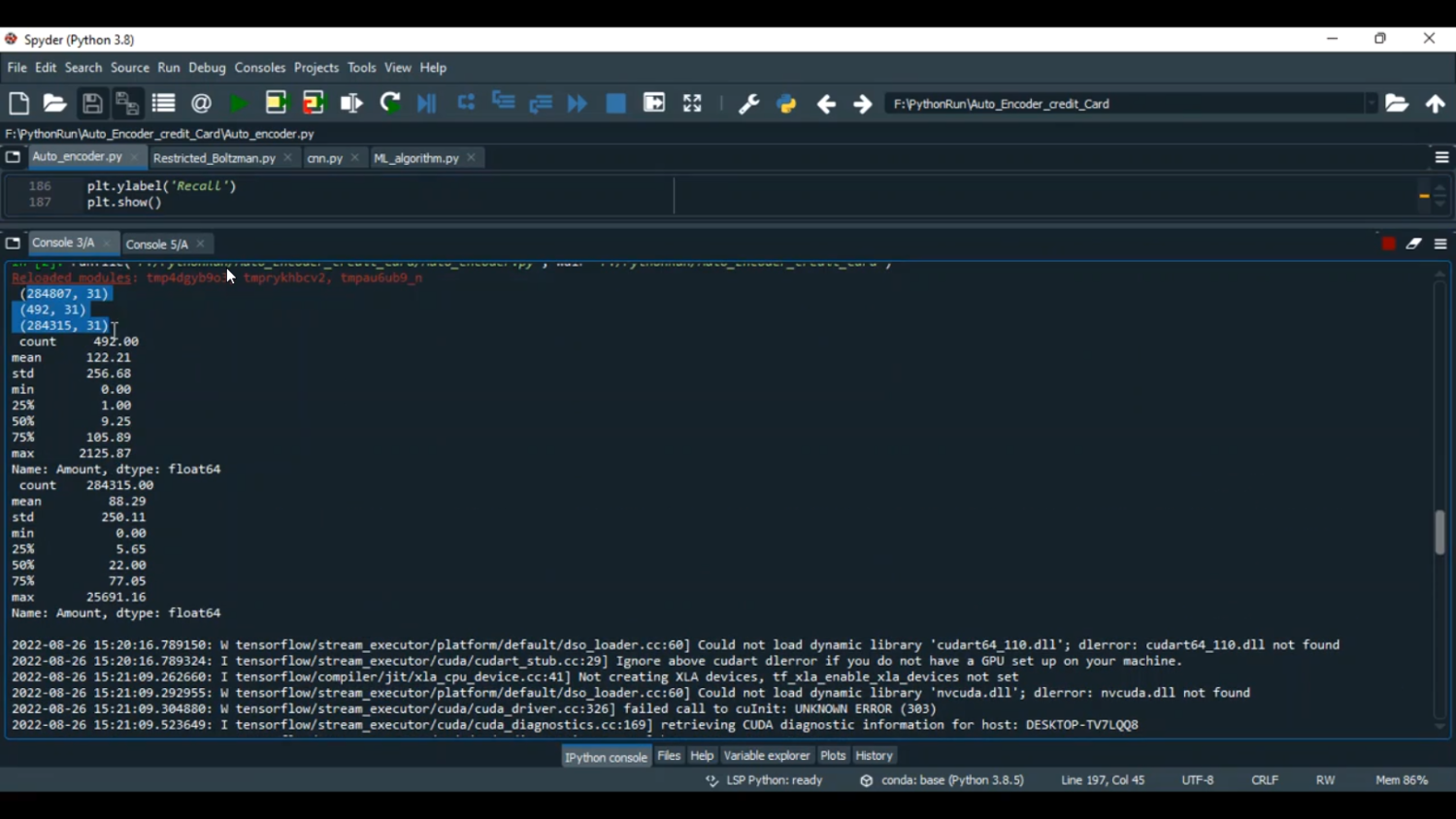The width and height of the screenshot is (1456, 819).
Task: Open the console pane options hamburger menu
Action: pos(1440,245)
